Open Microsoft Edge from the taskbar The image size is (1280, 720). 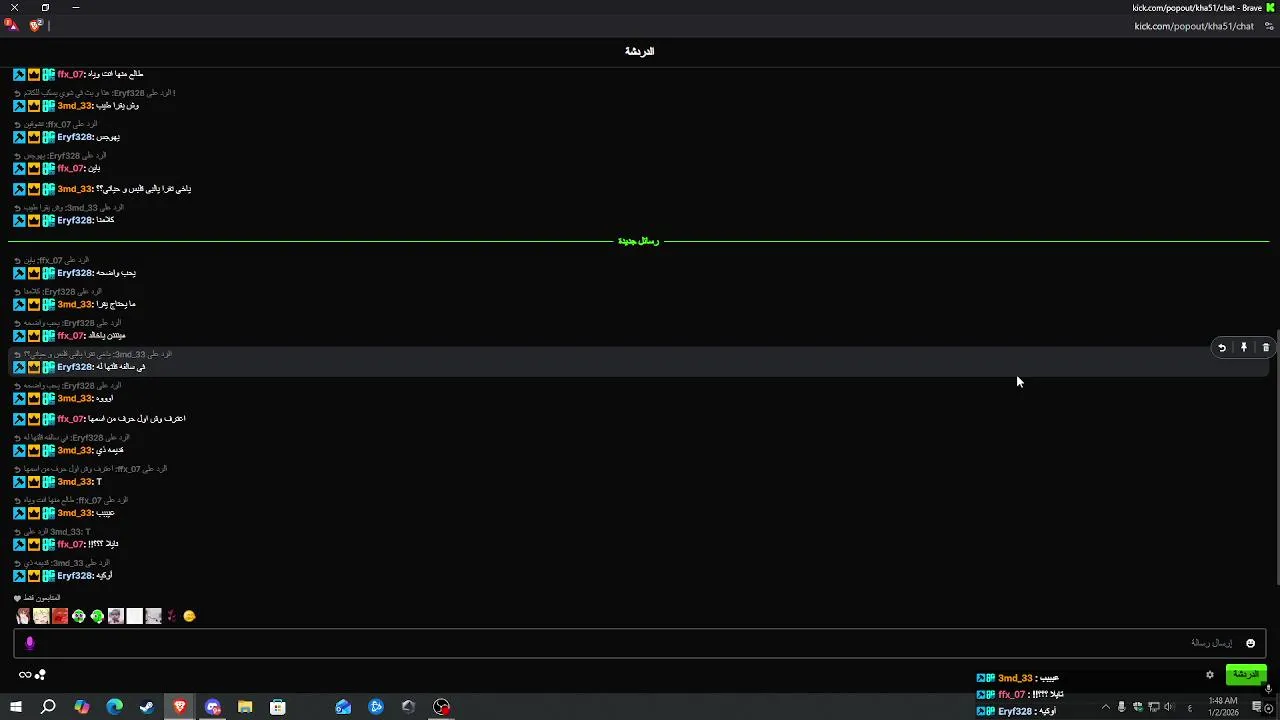click(114, 707)
